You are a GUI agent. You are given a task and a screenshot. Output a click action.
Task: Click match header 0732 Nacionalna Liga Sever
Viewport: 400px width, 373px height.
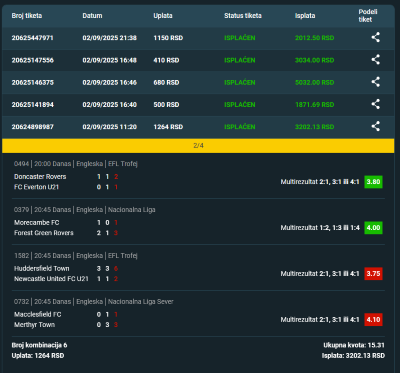click(94, 302)
